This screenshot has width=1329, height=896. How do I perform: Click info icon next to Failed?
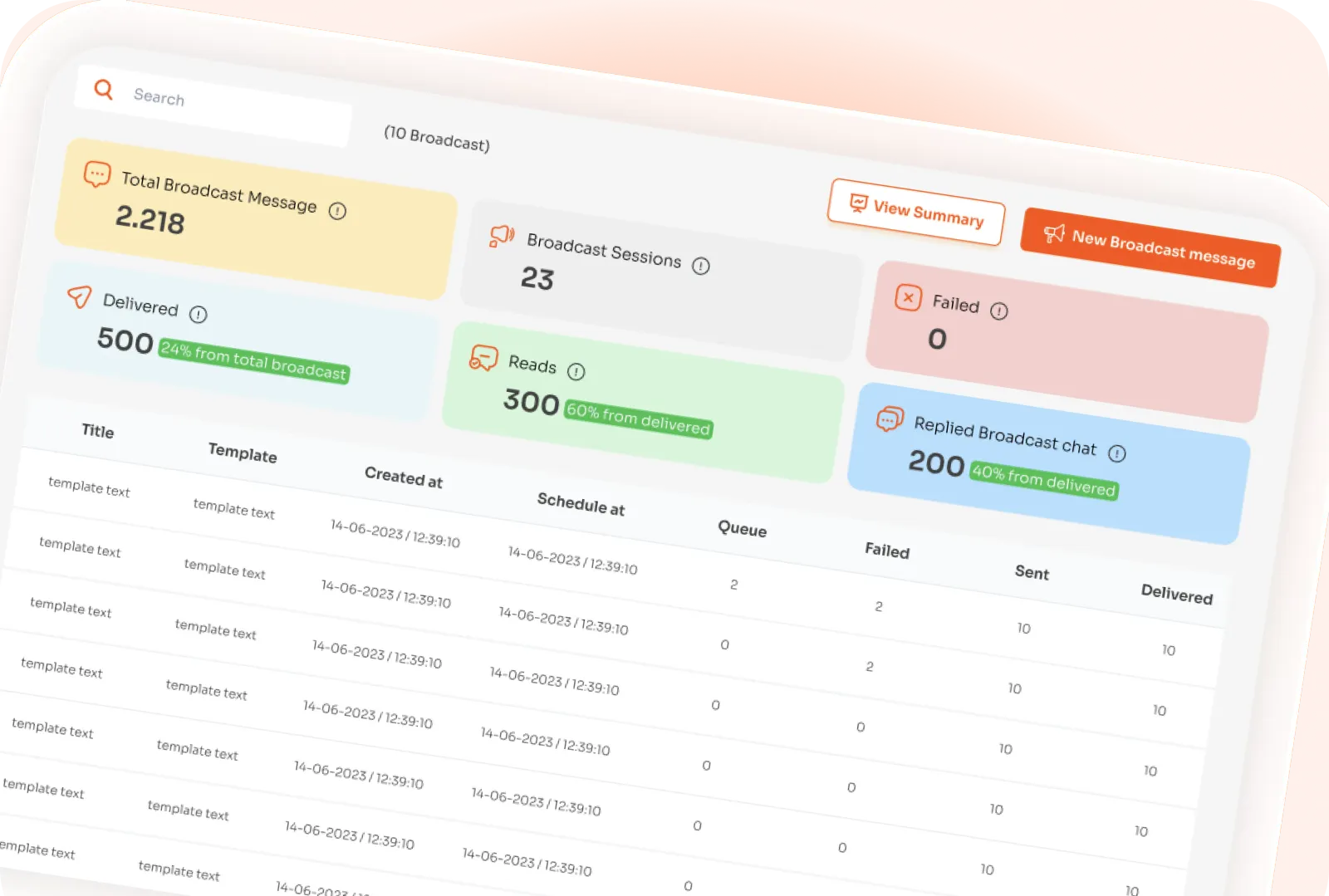pos(998,311)
